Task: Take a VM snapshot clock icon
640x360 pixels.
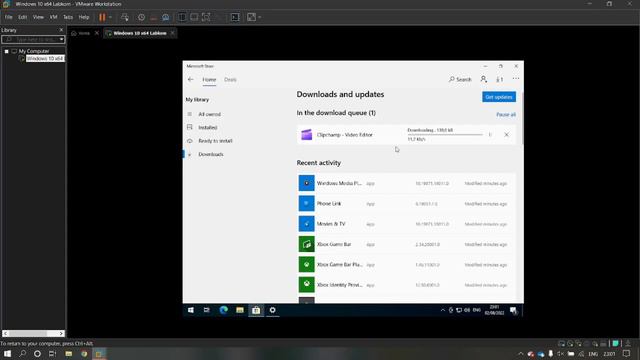Action: click(x=141, y=17)
